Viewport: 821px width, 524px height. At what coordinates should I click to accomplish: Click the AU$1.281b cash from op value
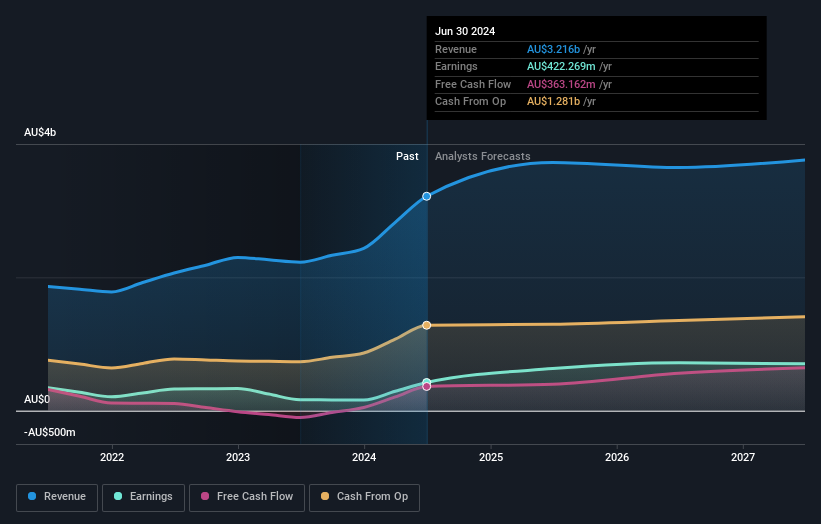click(x=553, y=102)
